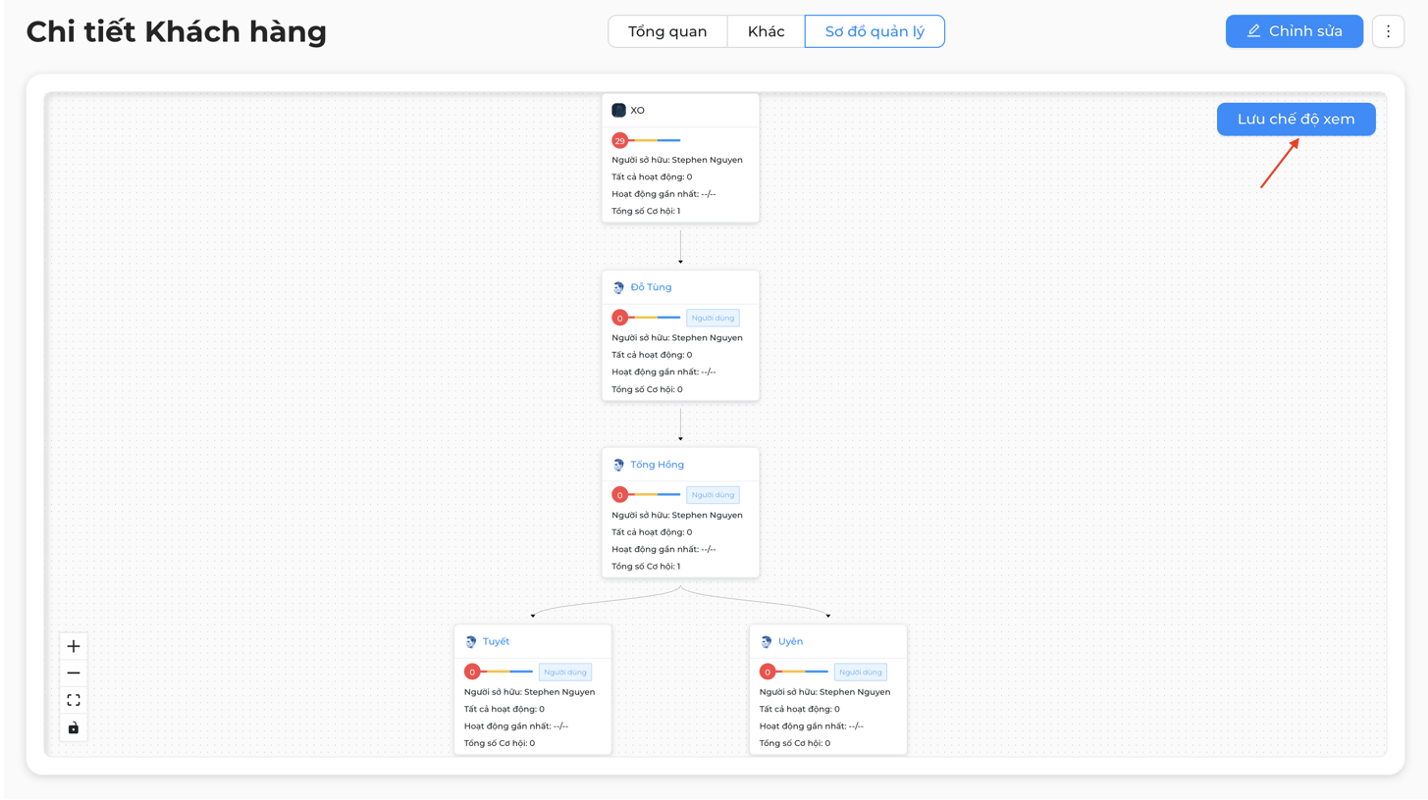1428x800 pixels.
Task: Zoom out the diagram with minus icon
Action: point(73,673)
